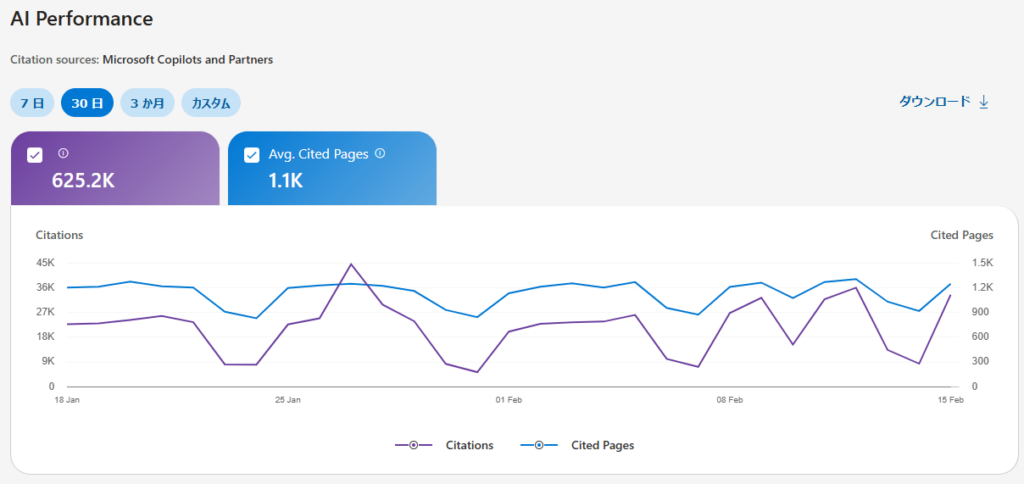Image resolution: width=1024 pixels, height=484 pixels.
Task: Click Microsoft Copilots and Partners text
Action: pos(188,59)
